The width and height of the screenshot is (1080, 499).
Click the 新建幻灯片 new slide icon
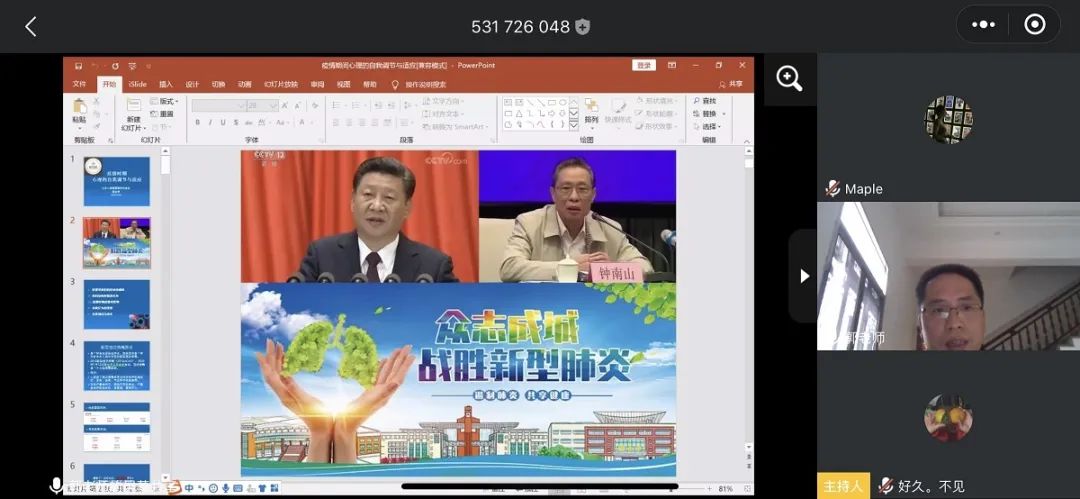point(134,104)
